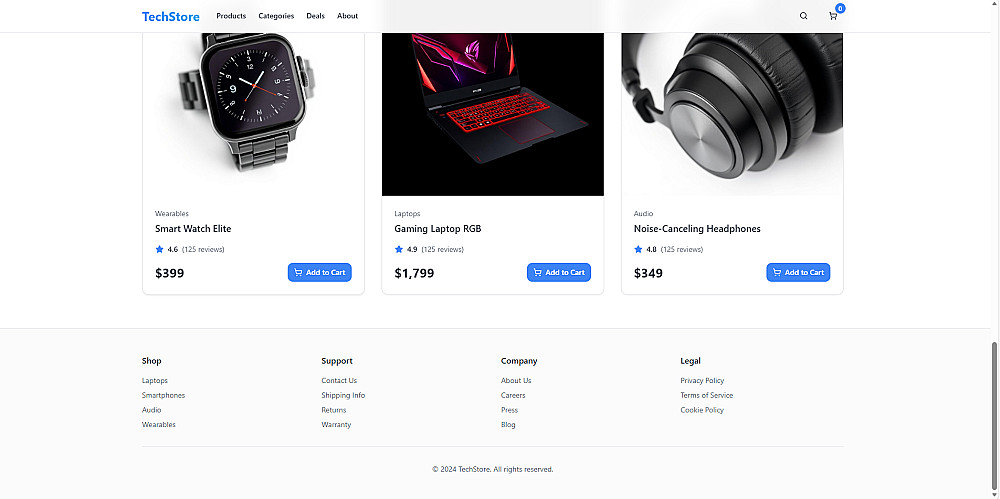Open the Smart Watch Elite image
Image resolution: width=1000 pixels, height=499 pixels.
pos(253,114)
